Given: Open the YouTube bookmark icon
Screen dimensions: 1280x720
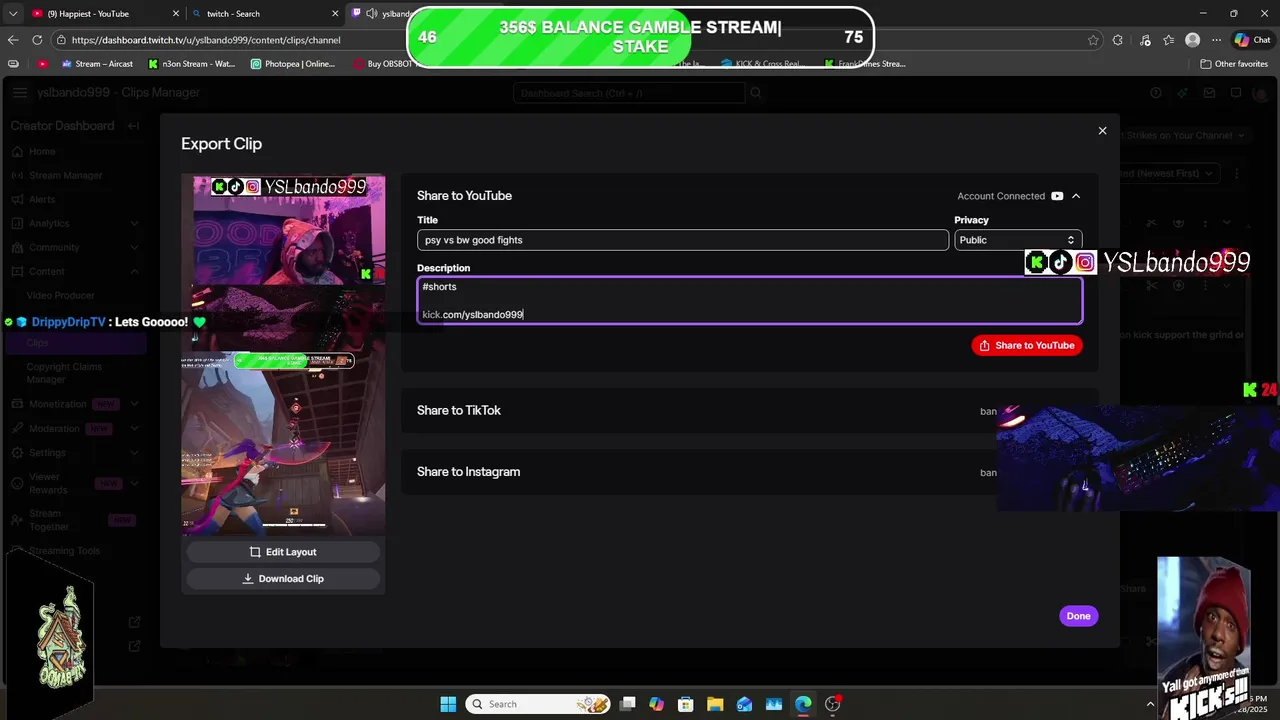Looking at the screenshot, I should pyautogui.click(x=42, y=64).
